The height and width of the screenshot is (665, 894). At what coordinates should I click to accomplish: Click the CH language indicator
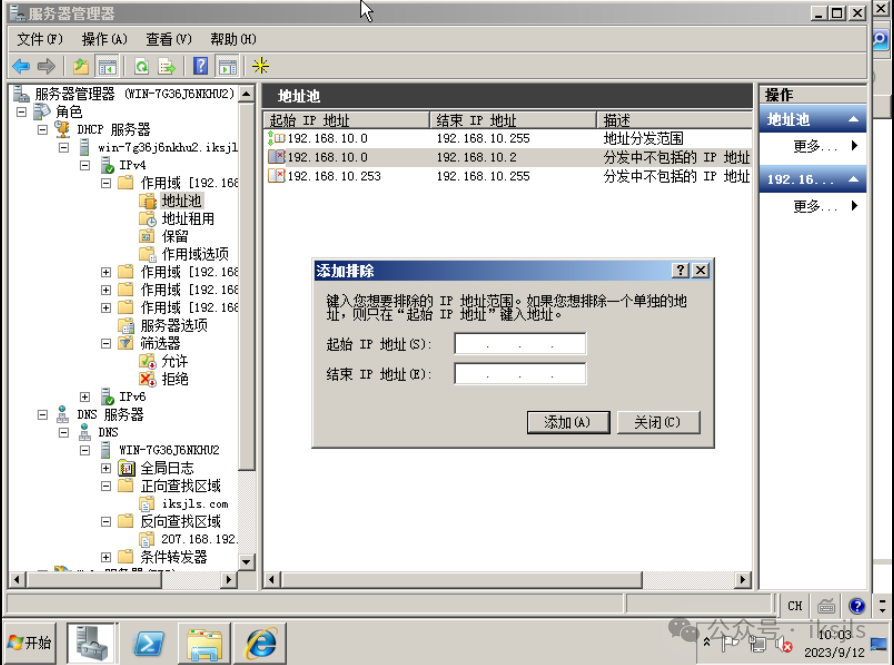[x=795, y=606]
